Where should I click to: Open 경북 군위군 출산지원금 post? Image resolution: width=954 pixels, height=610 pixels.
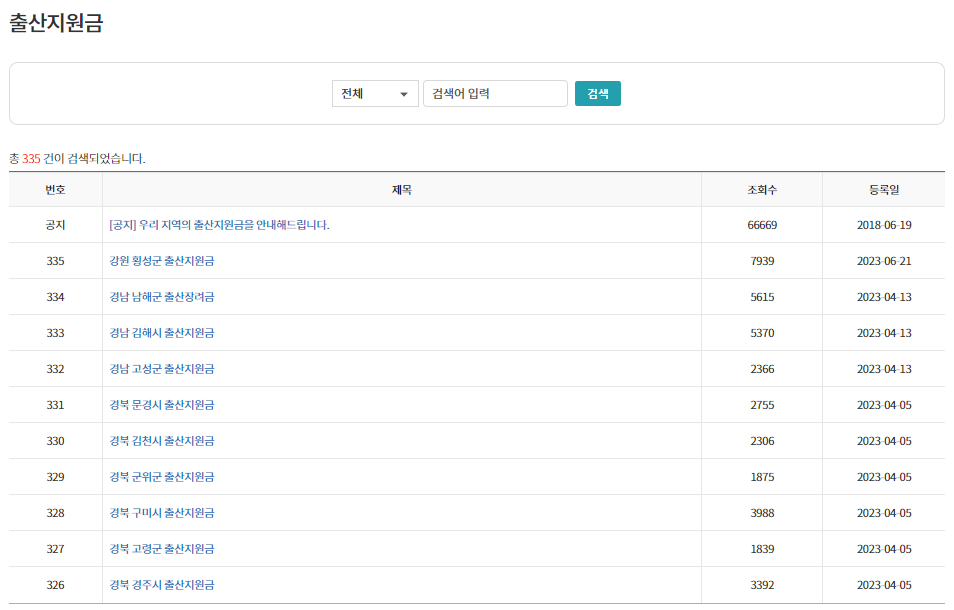point(162,477)
